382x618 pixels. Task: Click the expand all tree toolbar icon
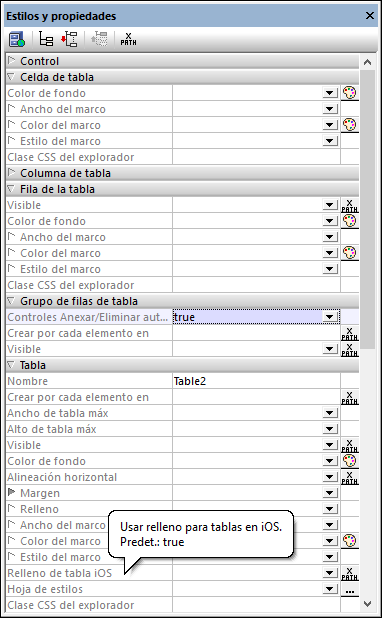click(46, 39)
